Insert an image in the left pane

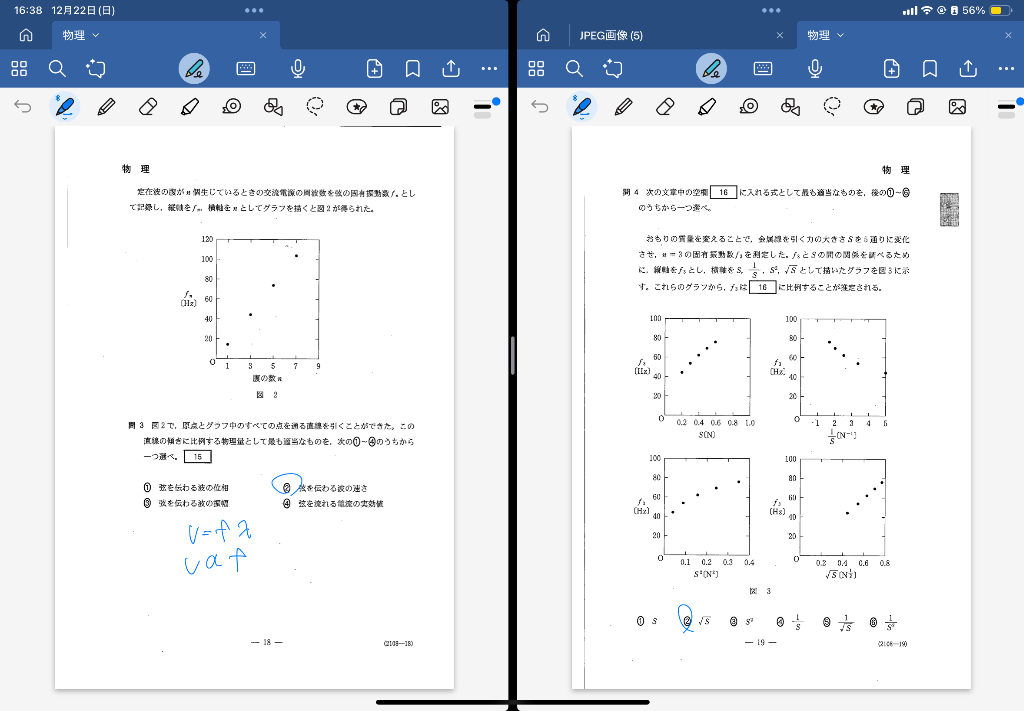tap(439, 107)
